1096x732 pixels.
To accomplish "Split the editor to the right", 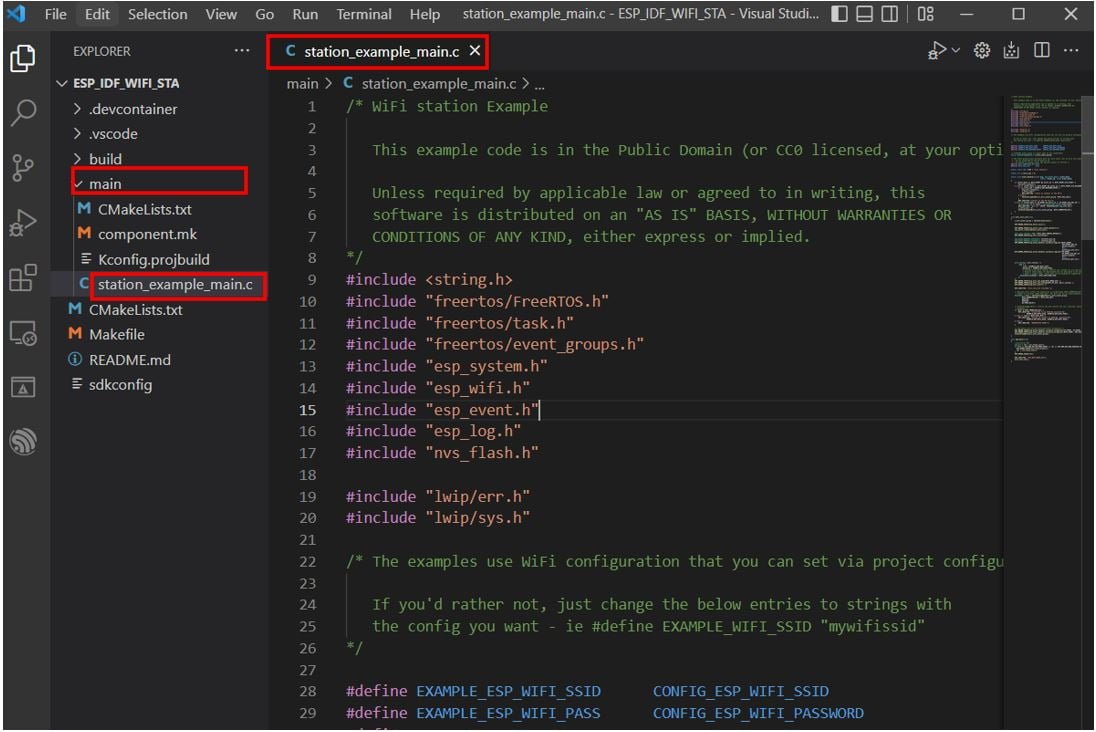I will (1042, 50).
